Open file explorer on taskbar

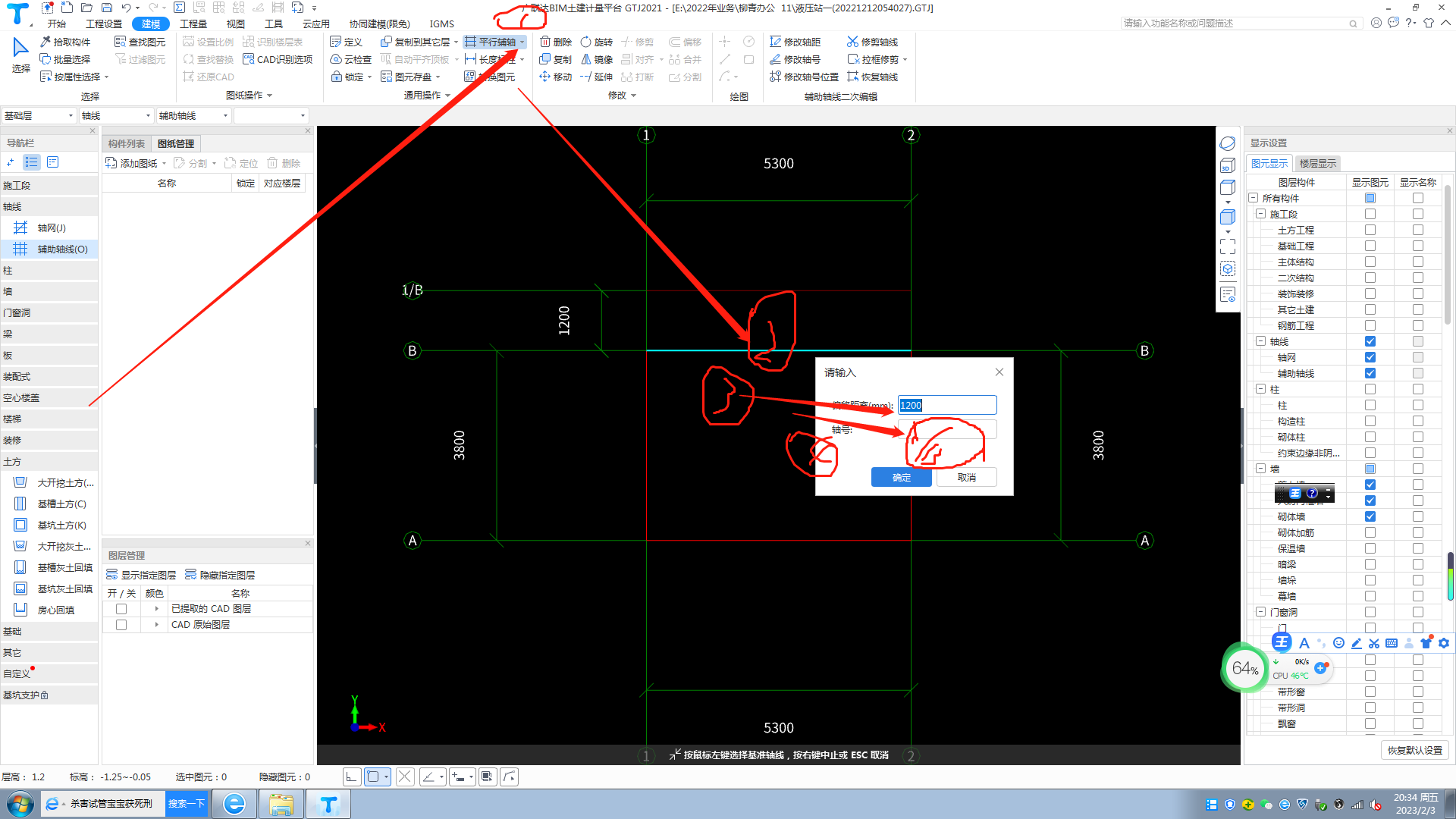281,804
